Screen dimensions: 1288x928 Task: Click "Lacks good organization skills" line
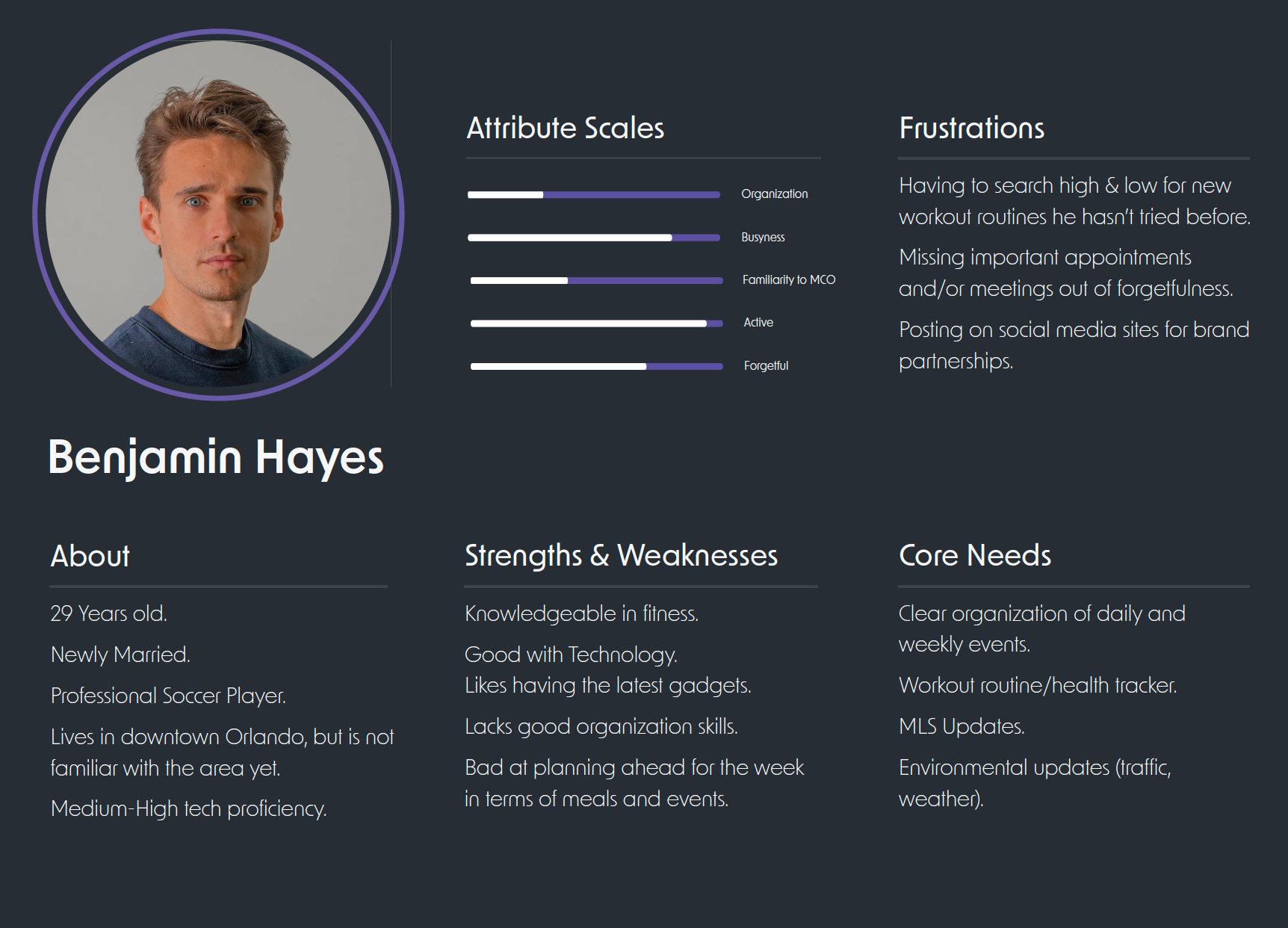(x=601, y=726)
